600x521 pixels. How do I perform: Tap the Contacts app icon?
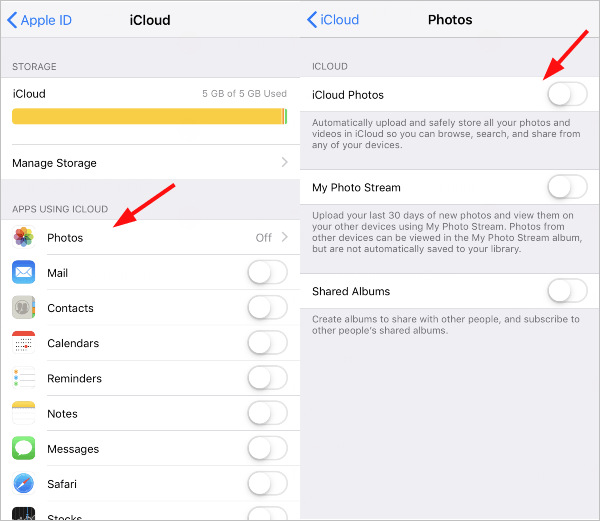tap(23, 308)
